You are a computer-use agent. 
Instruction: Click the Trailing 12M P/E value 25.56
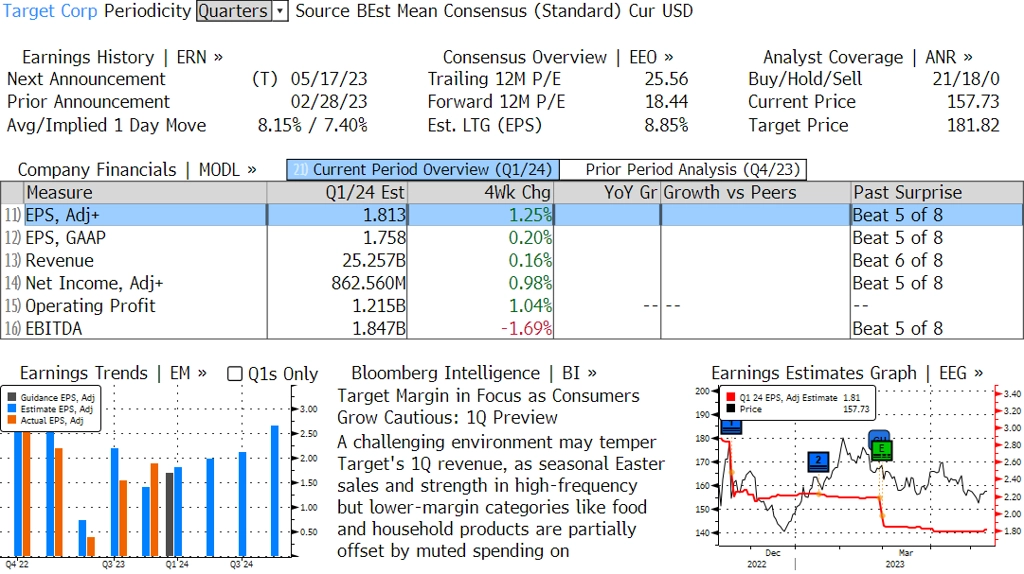coord(666,79)
